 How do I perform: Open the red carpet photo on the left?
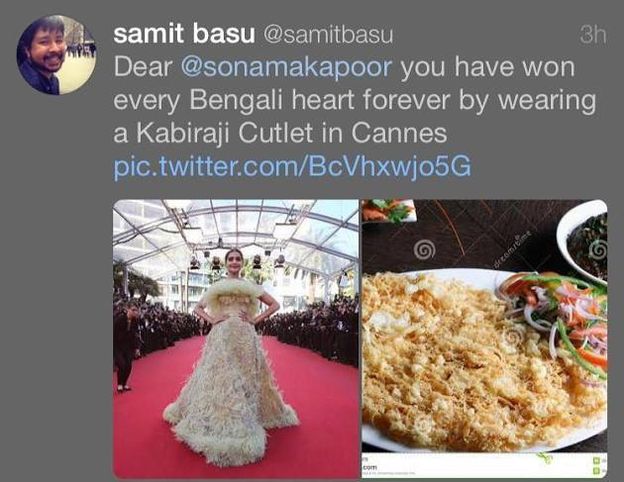(x=236, y=339)
